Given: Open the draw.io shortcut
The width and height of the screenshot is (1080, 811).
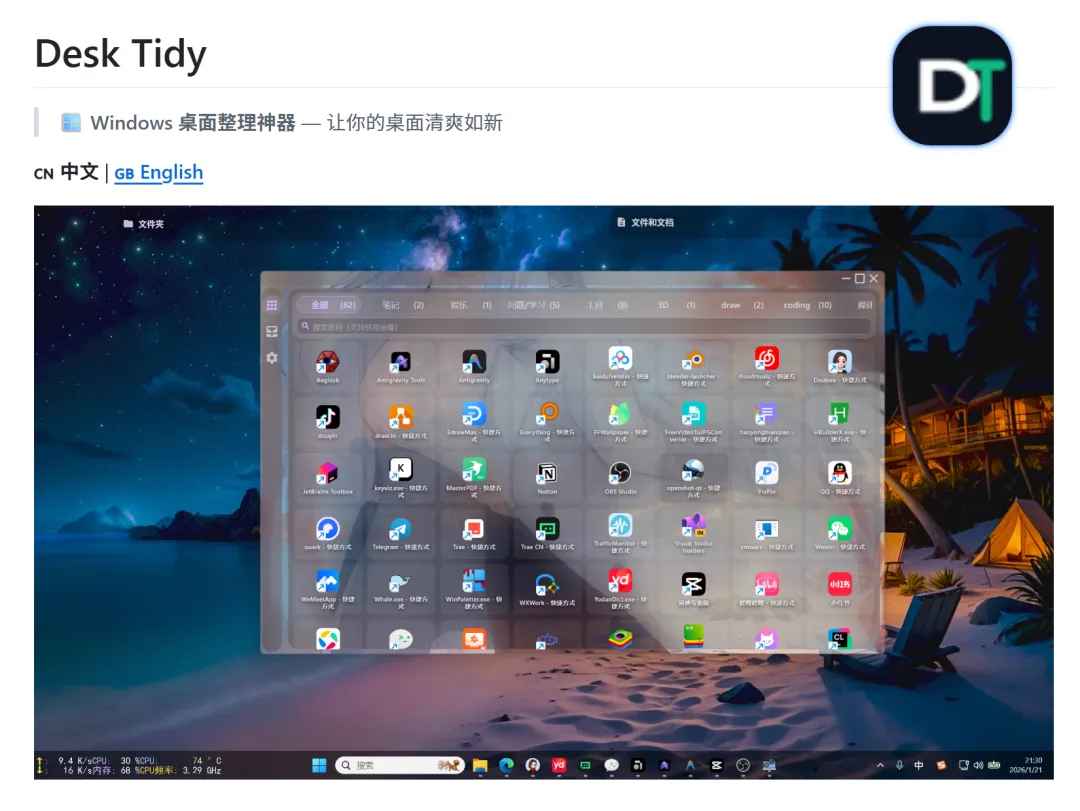Looking at the screenshot, I should (x=401, y=418).
